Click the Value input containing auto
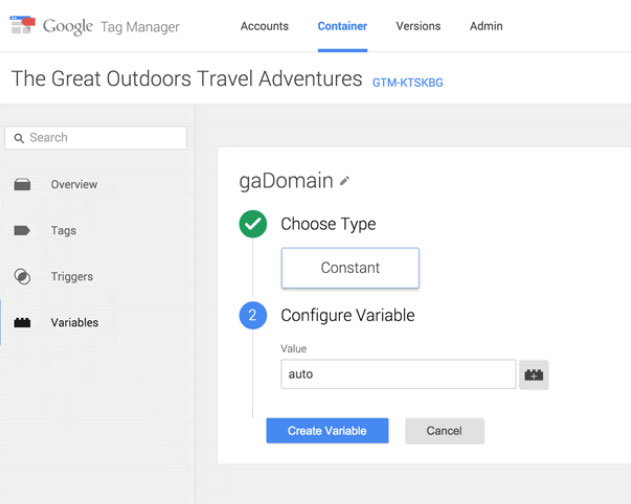631x504 pixels. pyautogui.click(x=398, y=374)
